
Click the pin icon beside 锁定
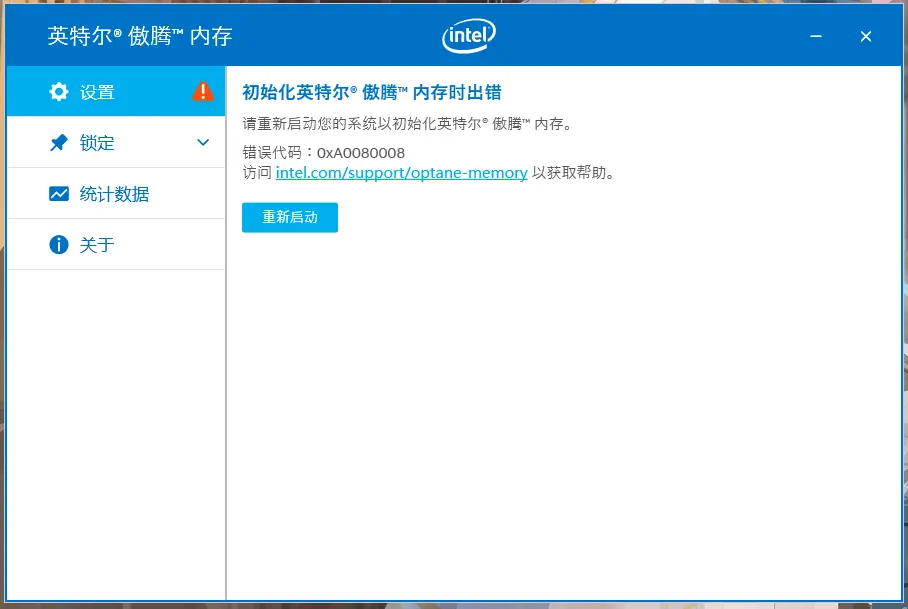pyautogui.click(x=59, y=143)
